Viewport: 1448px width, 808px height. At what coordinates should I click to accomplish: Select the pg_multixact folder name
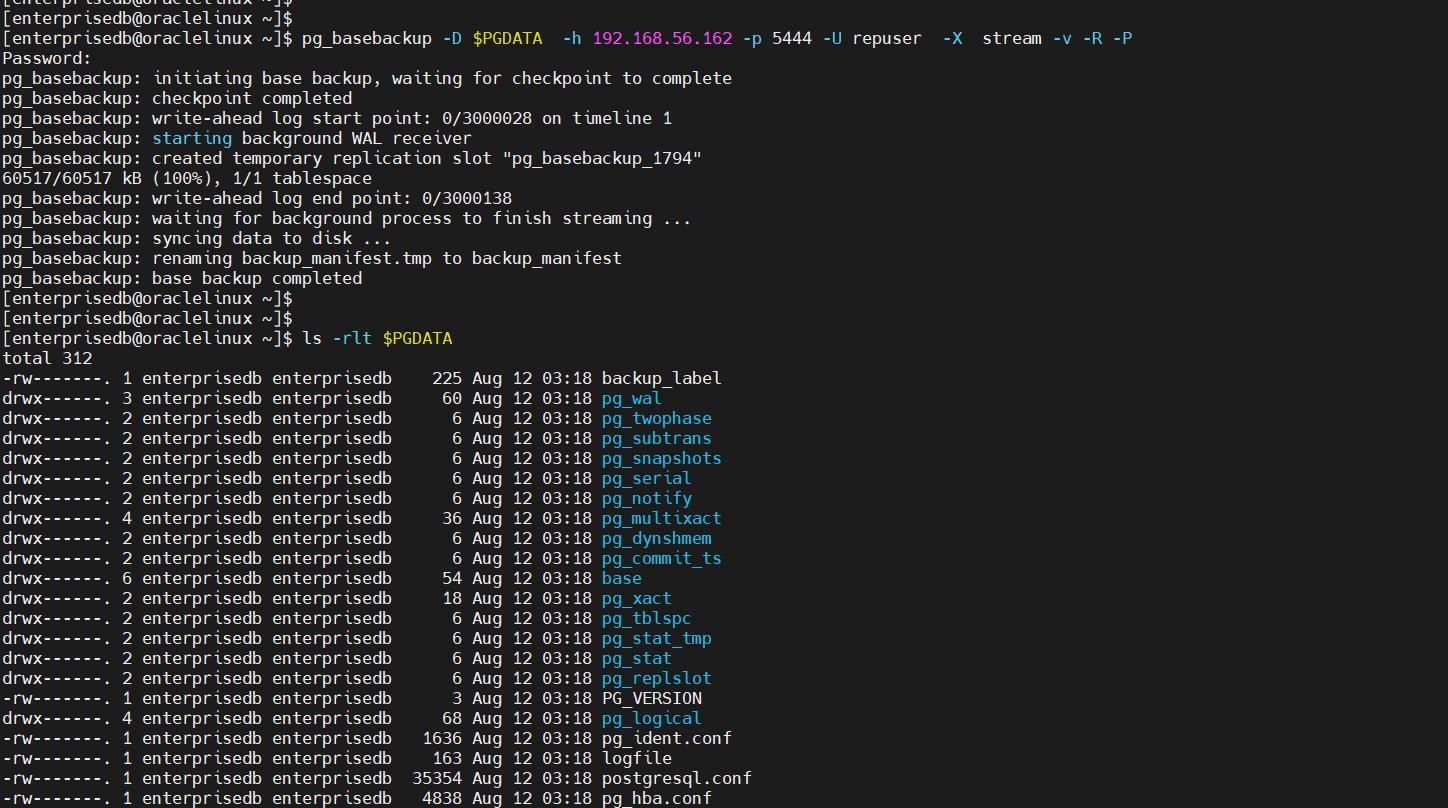pos(660,518)
